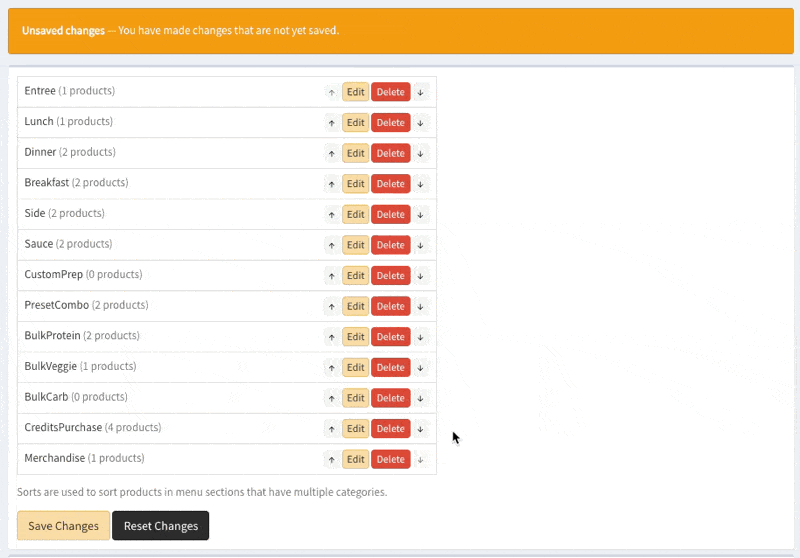
Task: Edit the CreditsPurchase category
Action: pos(356,428)
